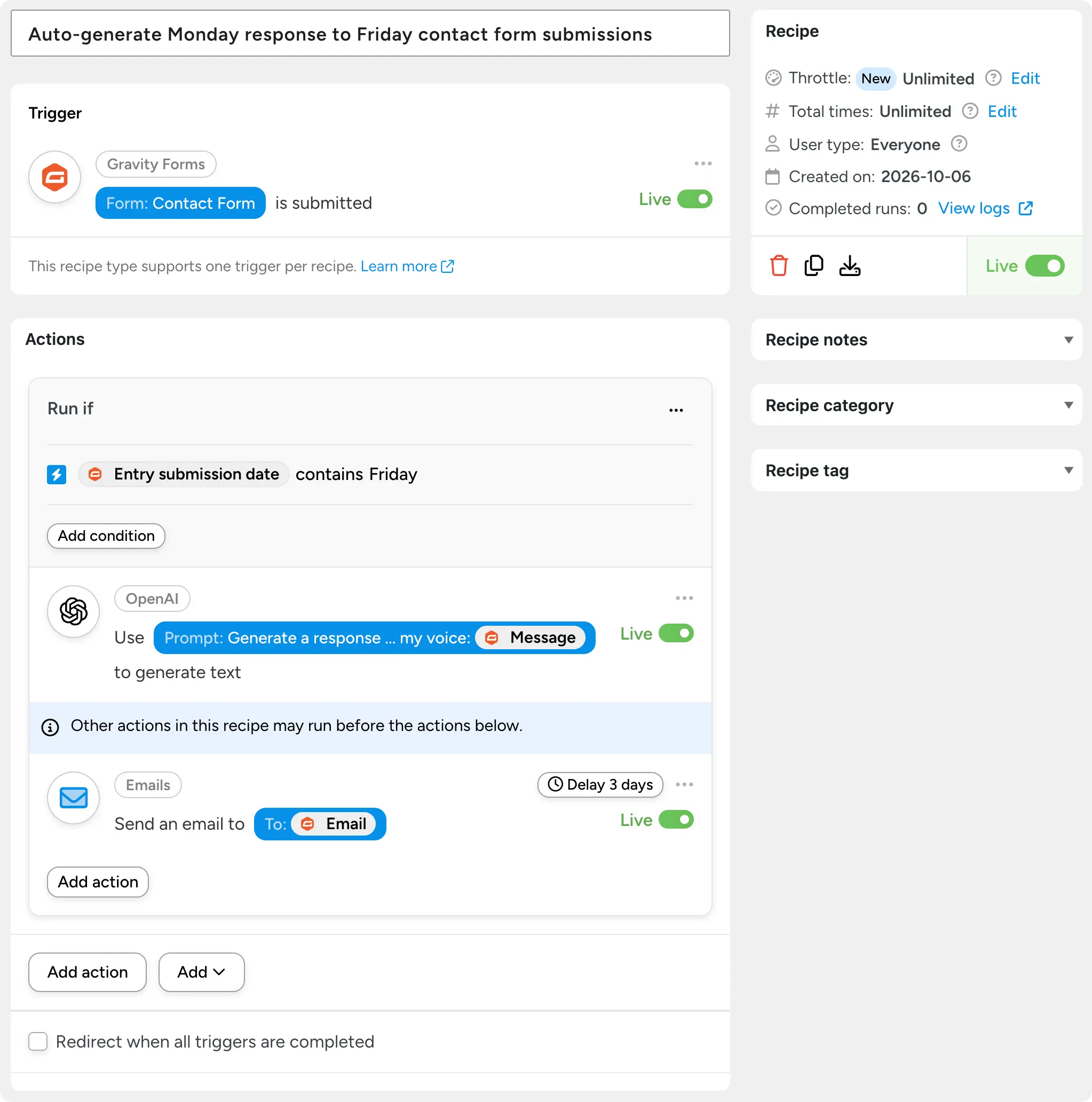Edit the Throttle setting
This screenshot has height=1102, width=1092.
(x=1025, y=78)
